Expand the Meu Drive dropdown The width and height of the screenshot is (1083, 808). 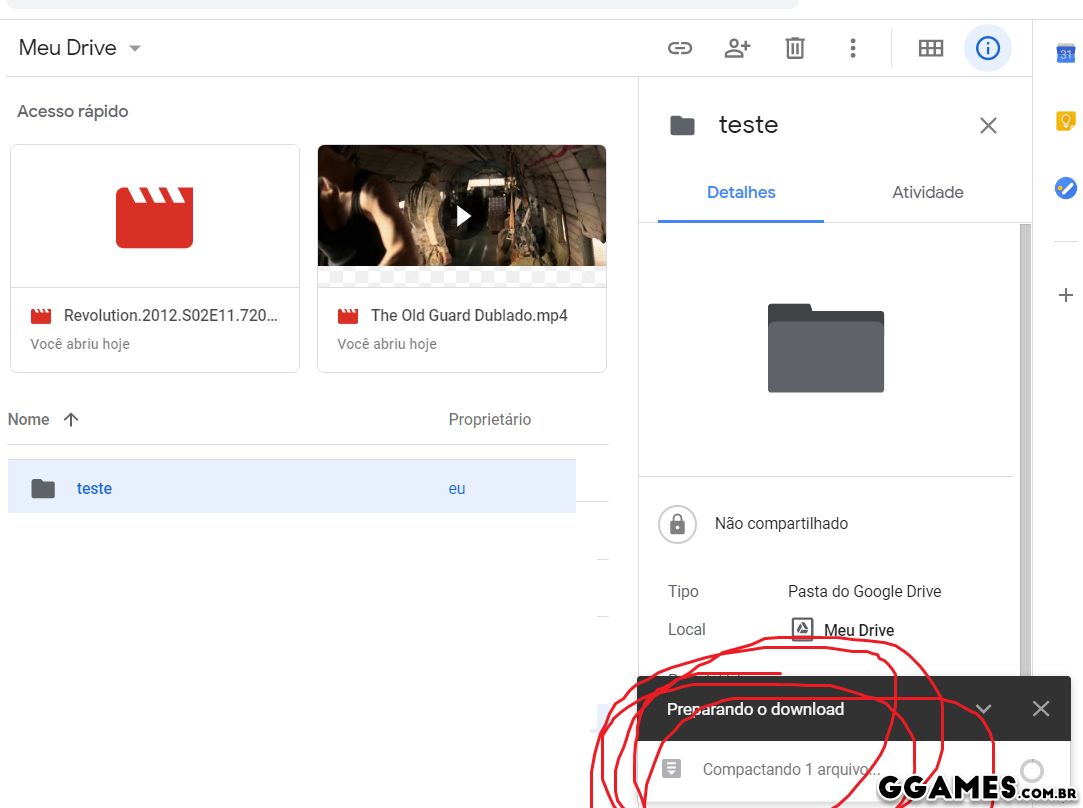pyautogui.click(x=135, y=49)
